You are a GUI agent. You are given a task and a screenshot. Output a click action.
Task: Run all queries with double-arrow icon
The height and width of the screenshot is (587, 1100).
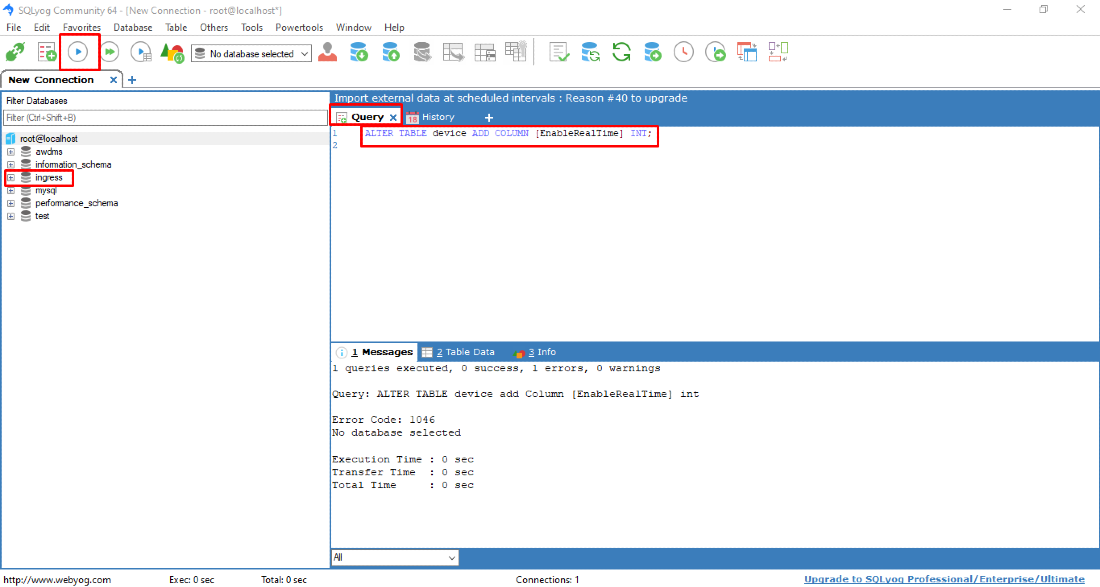(109, 52)
